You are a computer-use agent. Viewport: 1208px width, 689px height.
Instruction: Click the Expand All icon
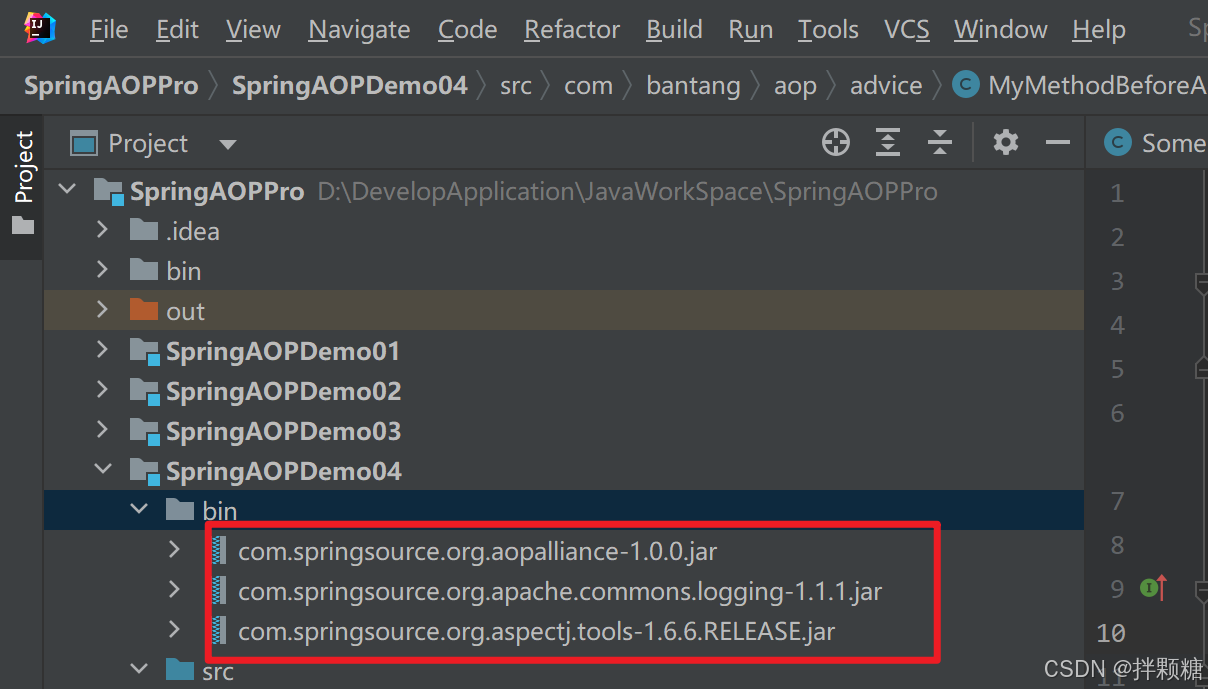point(888,143)
